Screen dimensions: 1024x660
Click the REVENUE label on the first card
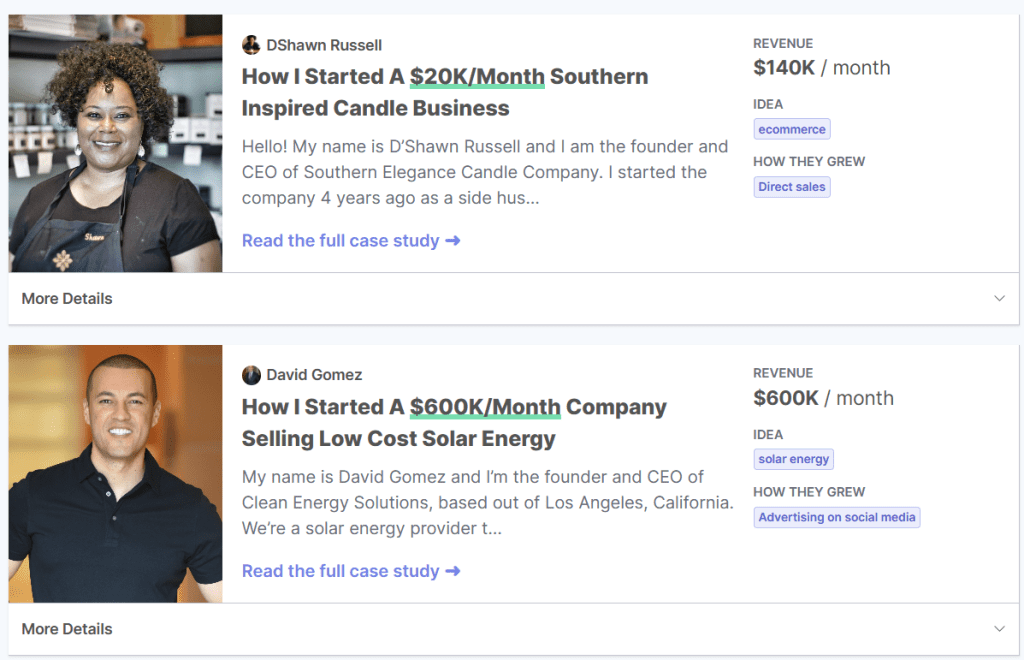pyautogui.click(x=783, y=43)
